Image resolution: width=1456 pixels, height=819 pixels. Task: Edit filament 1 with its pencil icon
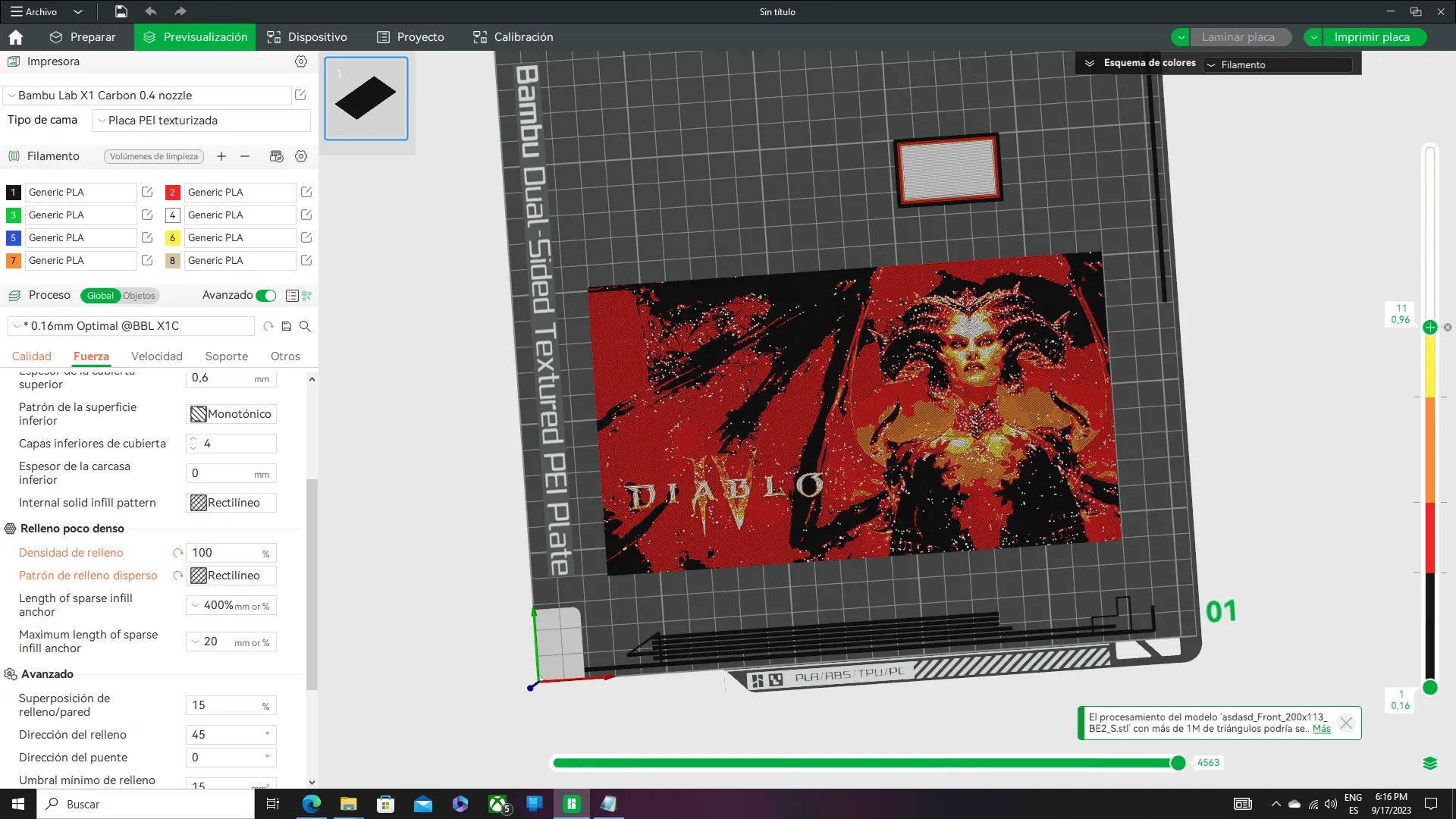147,192
